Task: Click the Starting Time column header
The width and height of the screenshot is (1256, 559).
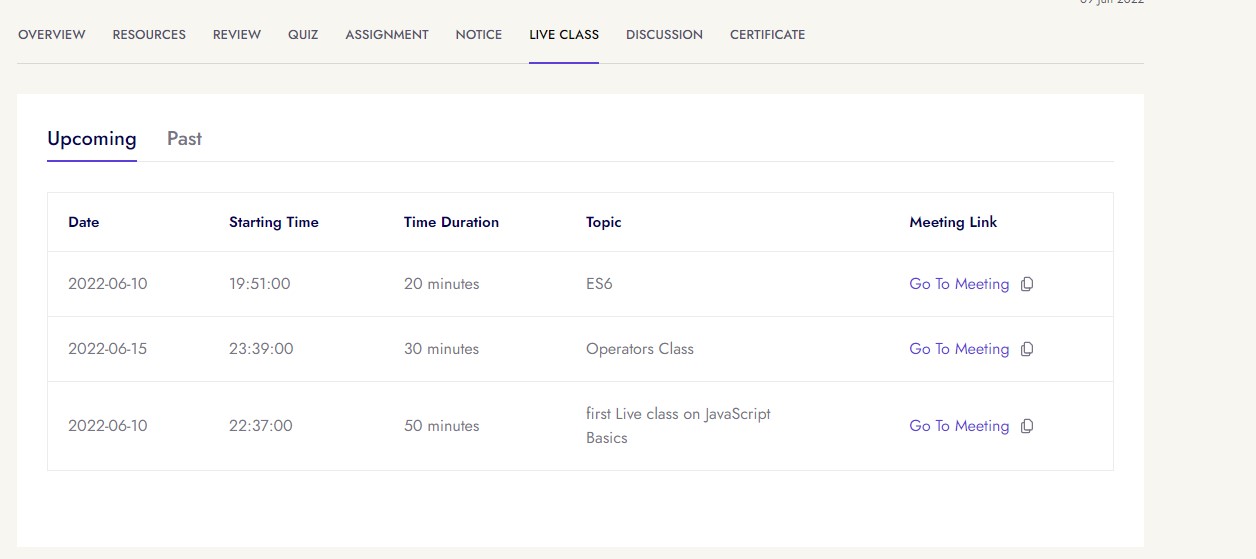Action: 274,222
